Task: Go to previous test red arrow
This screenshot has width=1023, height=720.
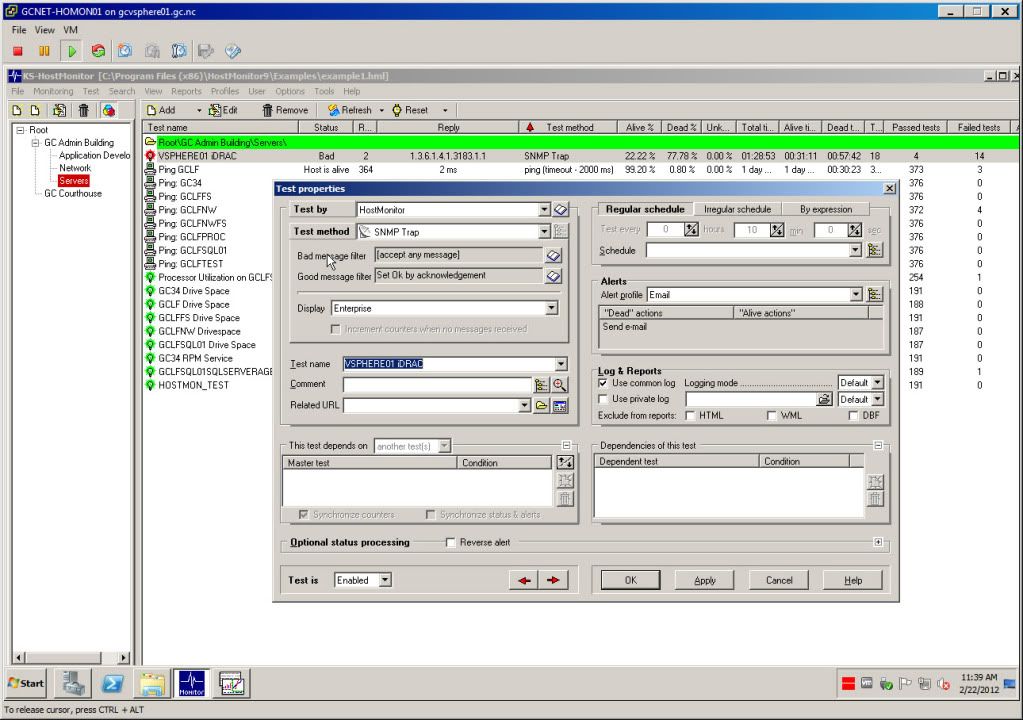Action: [x=524, y=580]
